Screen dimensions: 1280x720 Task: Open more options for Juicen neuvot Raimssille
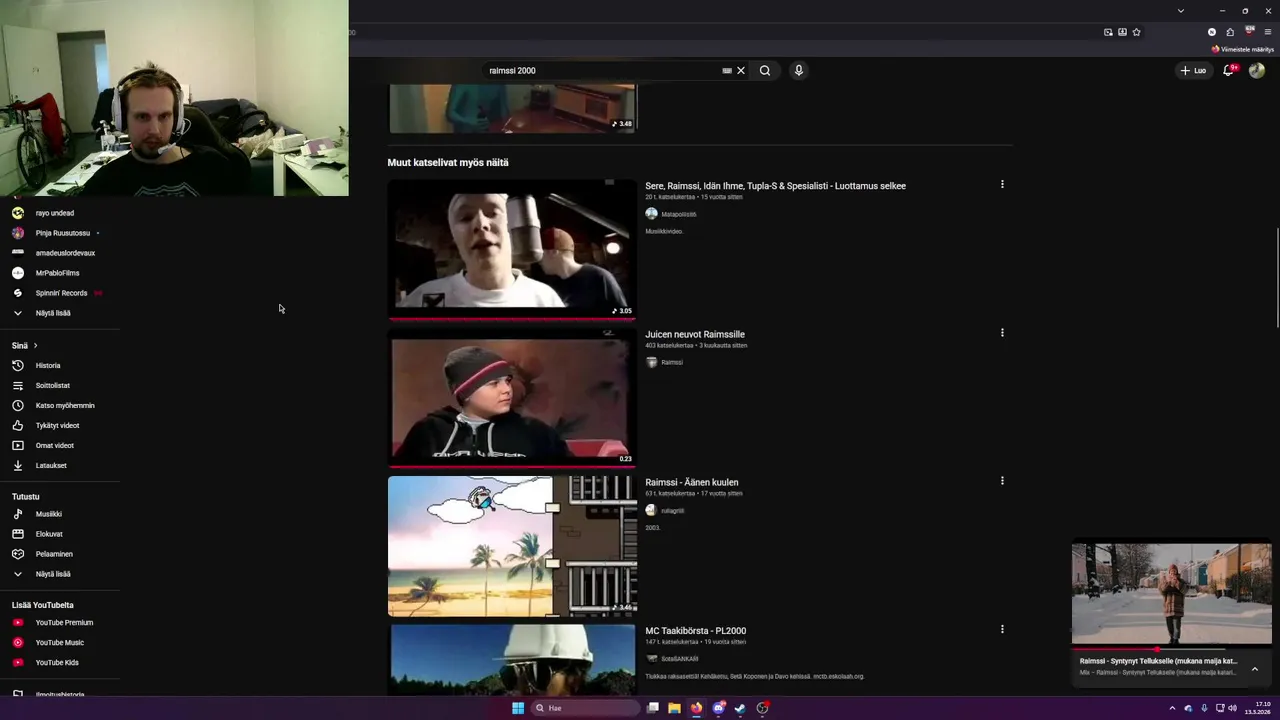tap(1002, 332)
